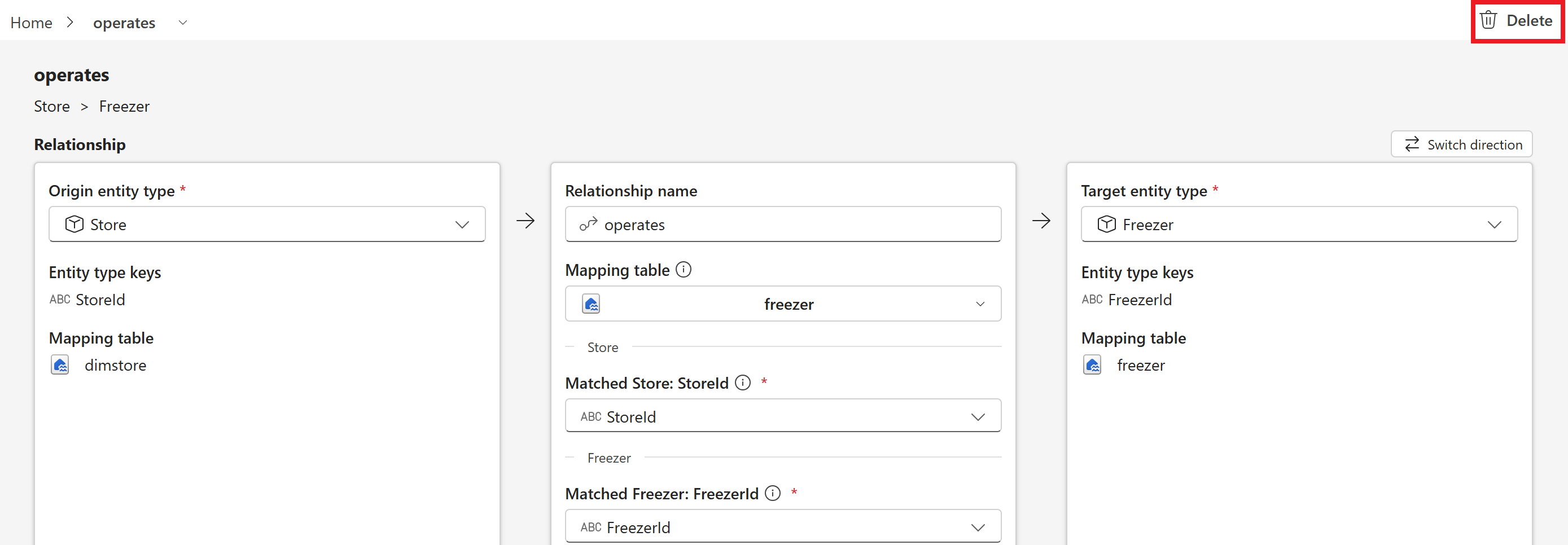Open the Matched Freezer FreezerId dropdown
This screenshot has width=1568, height=545.
[783, 526]
